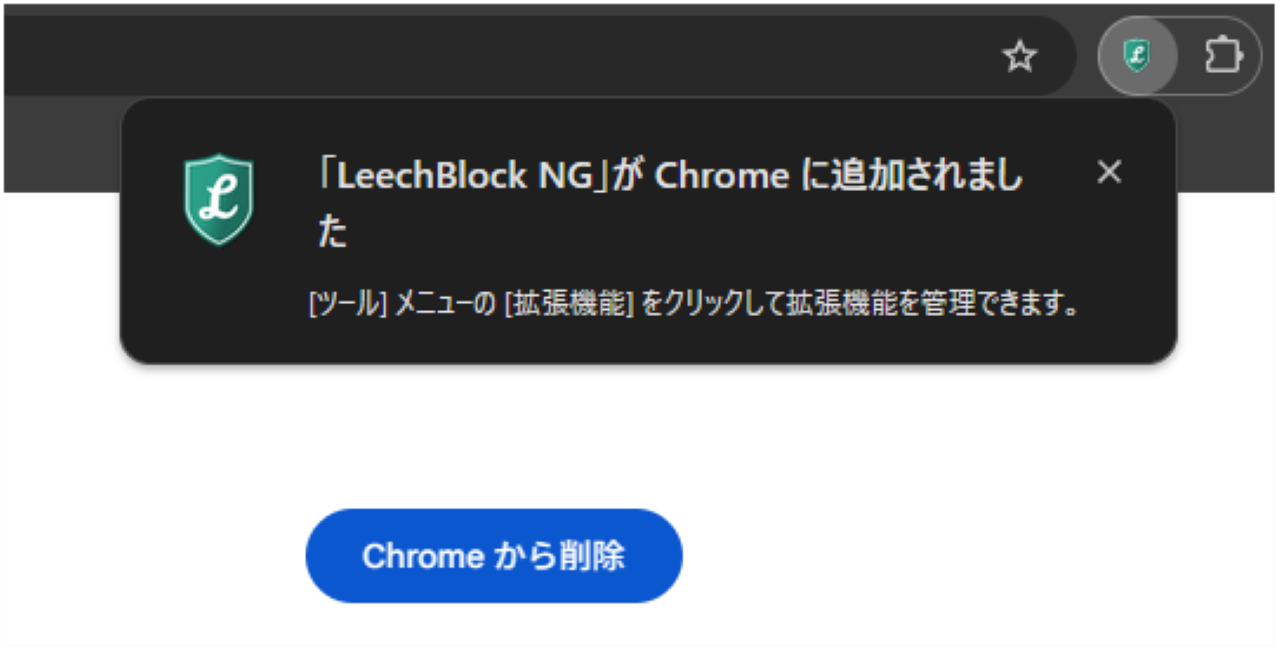Remove LeechBlock NG from Chrome
1280x651 pixels.
(x=494, y=556)
